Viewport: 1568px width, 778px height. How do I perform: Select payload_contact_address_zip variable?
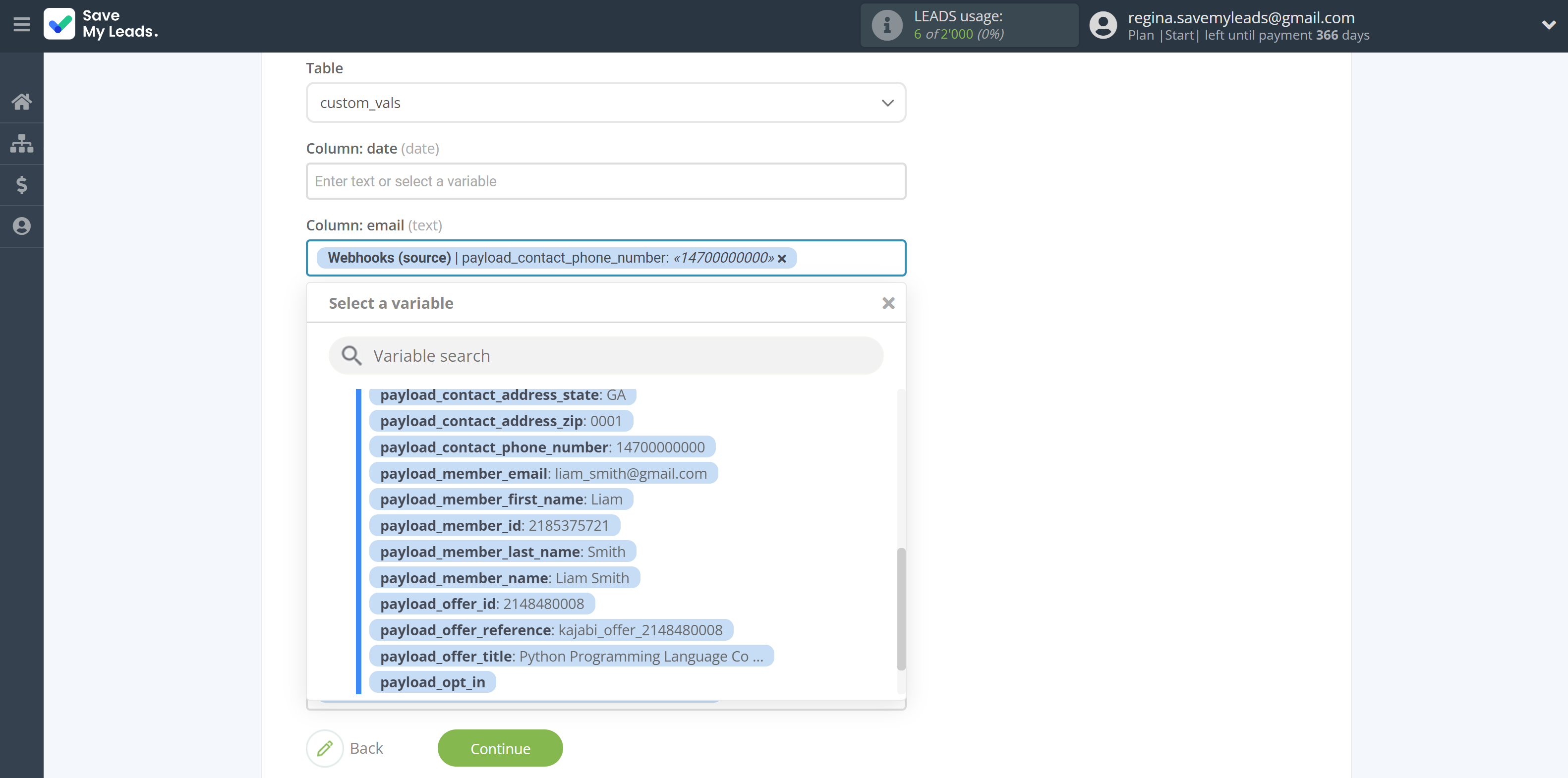[x=501, y=421]
